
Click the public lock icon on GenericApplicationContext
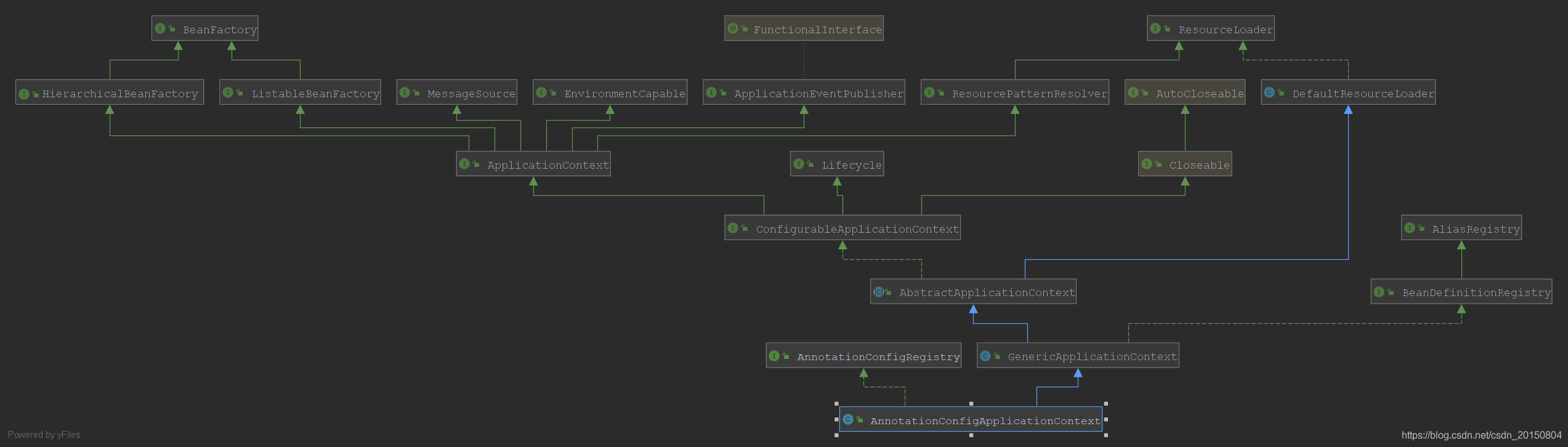click(997, 356)
